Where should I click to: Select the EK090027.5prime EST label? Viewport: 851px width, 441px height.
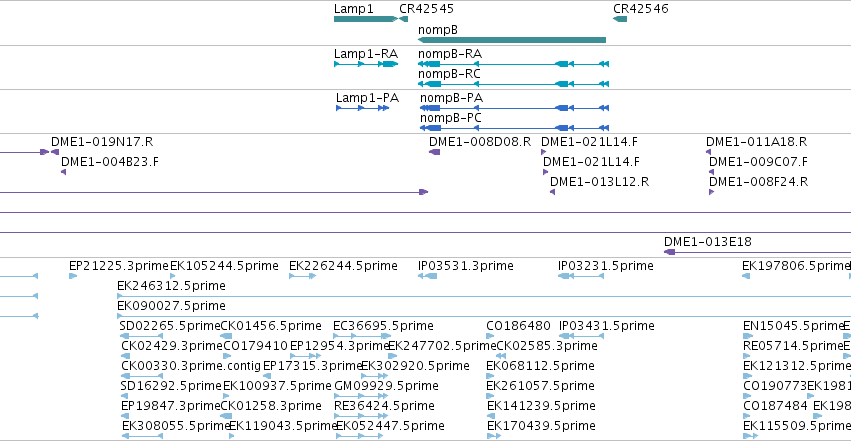point(172,306)
